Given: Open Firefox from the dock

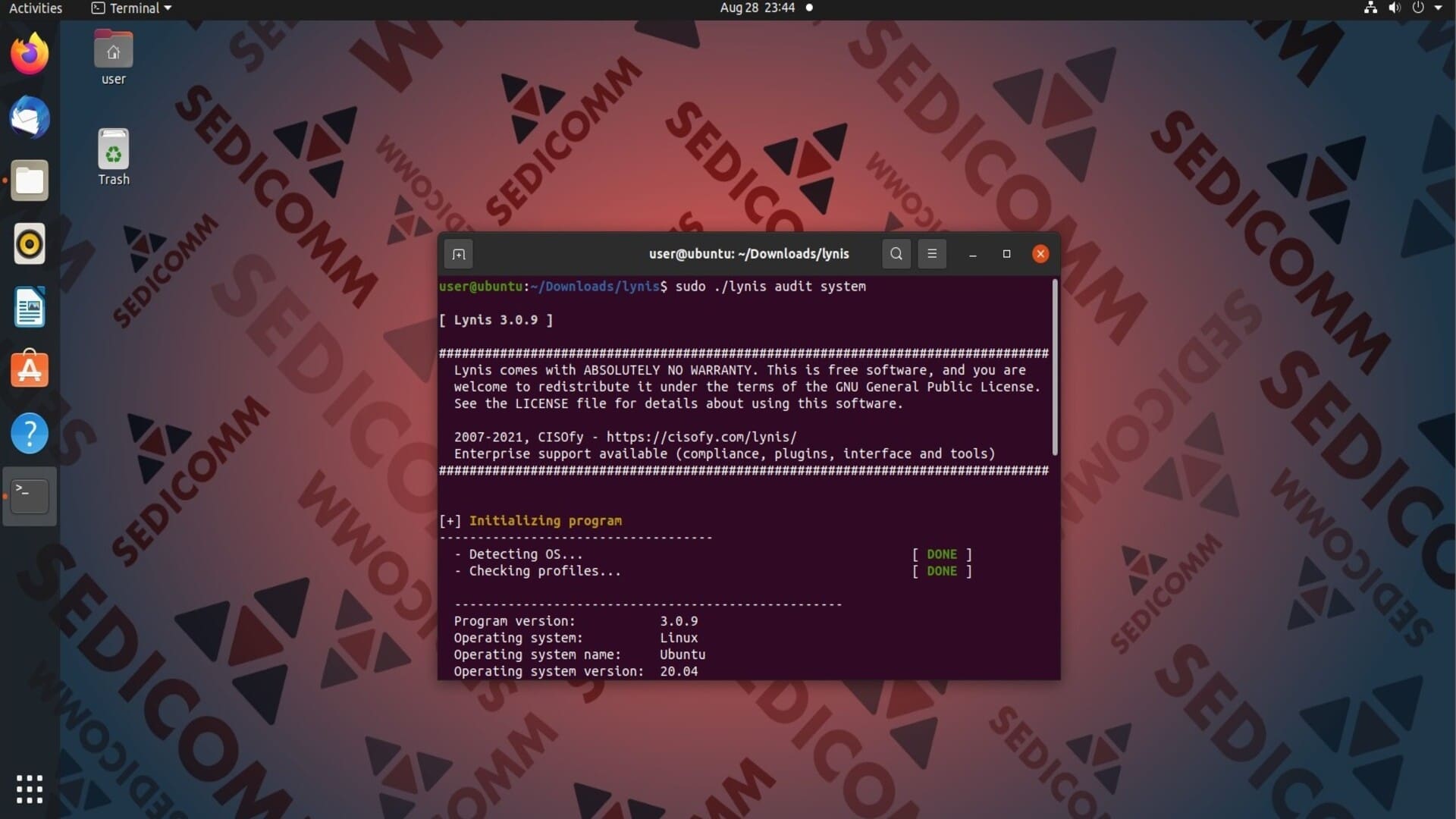Looking at the screenshot, I should (x=30, y=53).
